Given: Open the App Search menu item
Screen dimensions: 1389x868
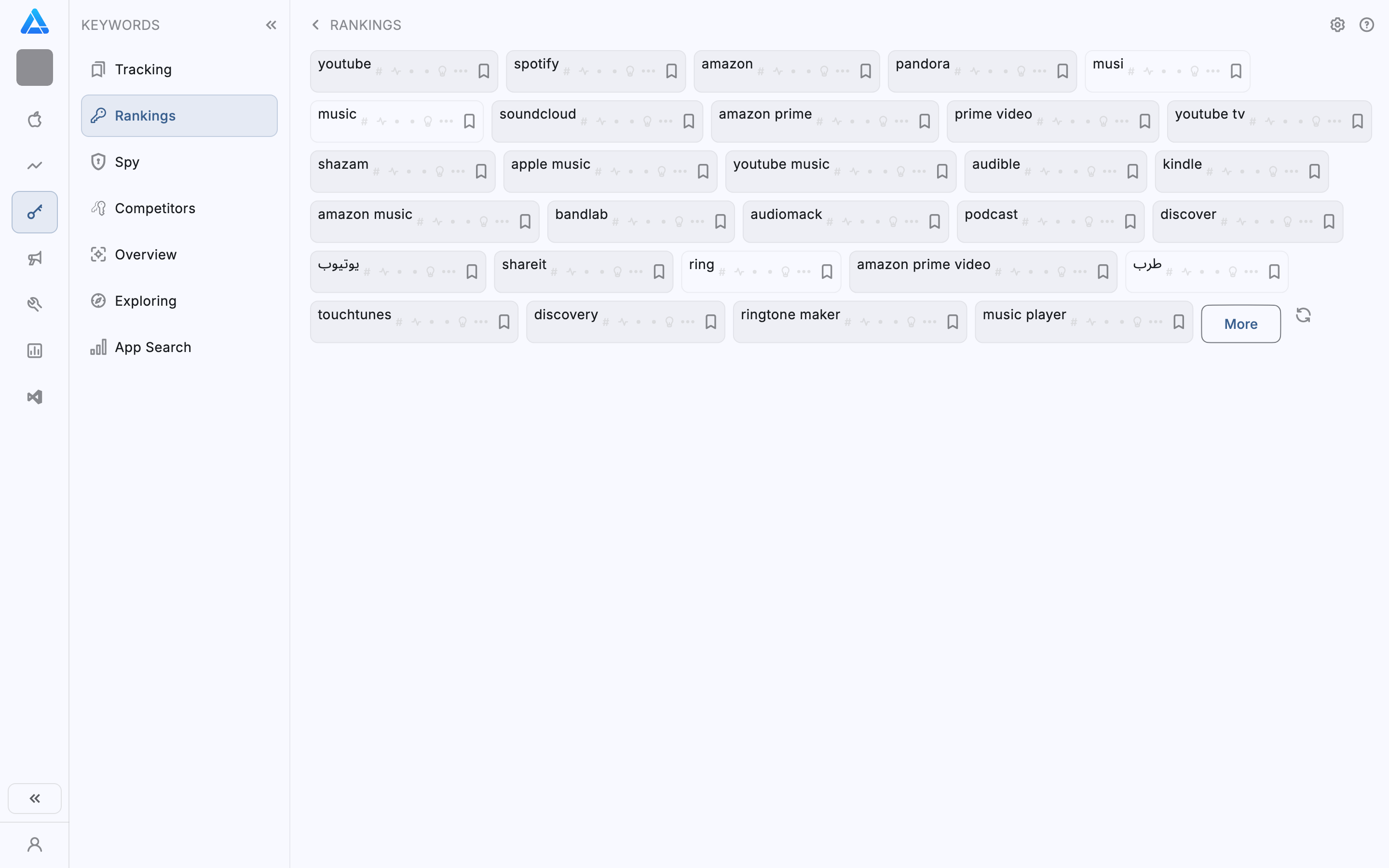Looking at the screenshot, I should [153, 347].
